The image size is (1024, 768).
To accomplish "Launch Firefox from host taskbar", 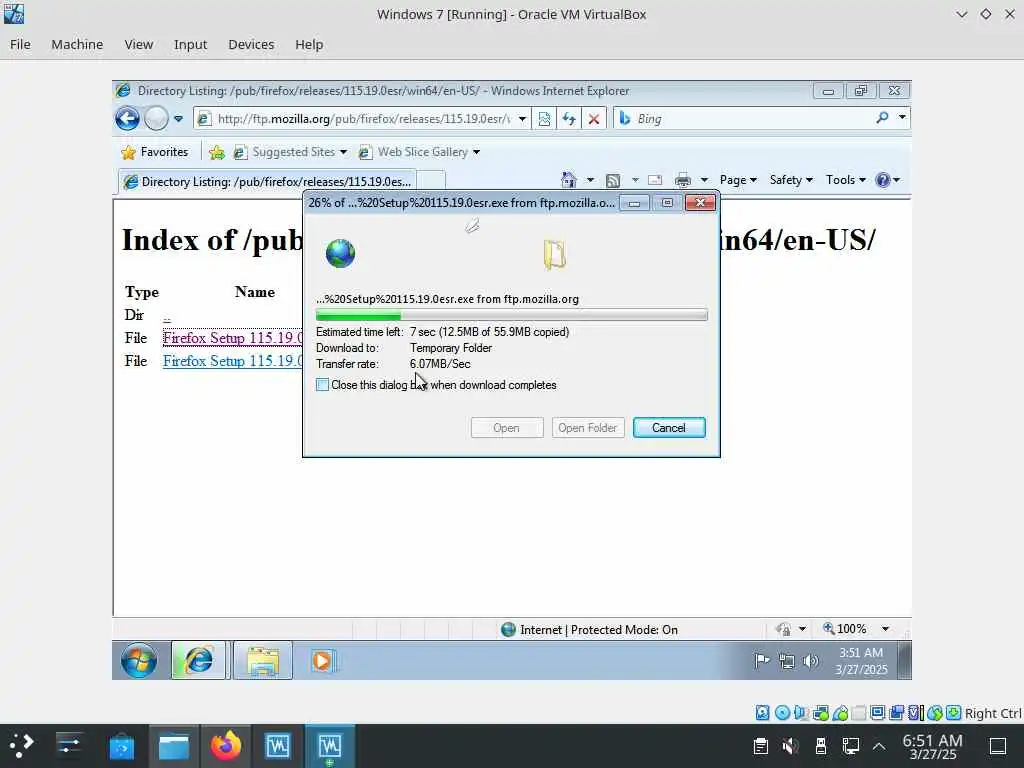I will pyautogui.click(x=226, y=746).
